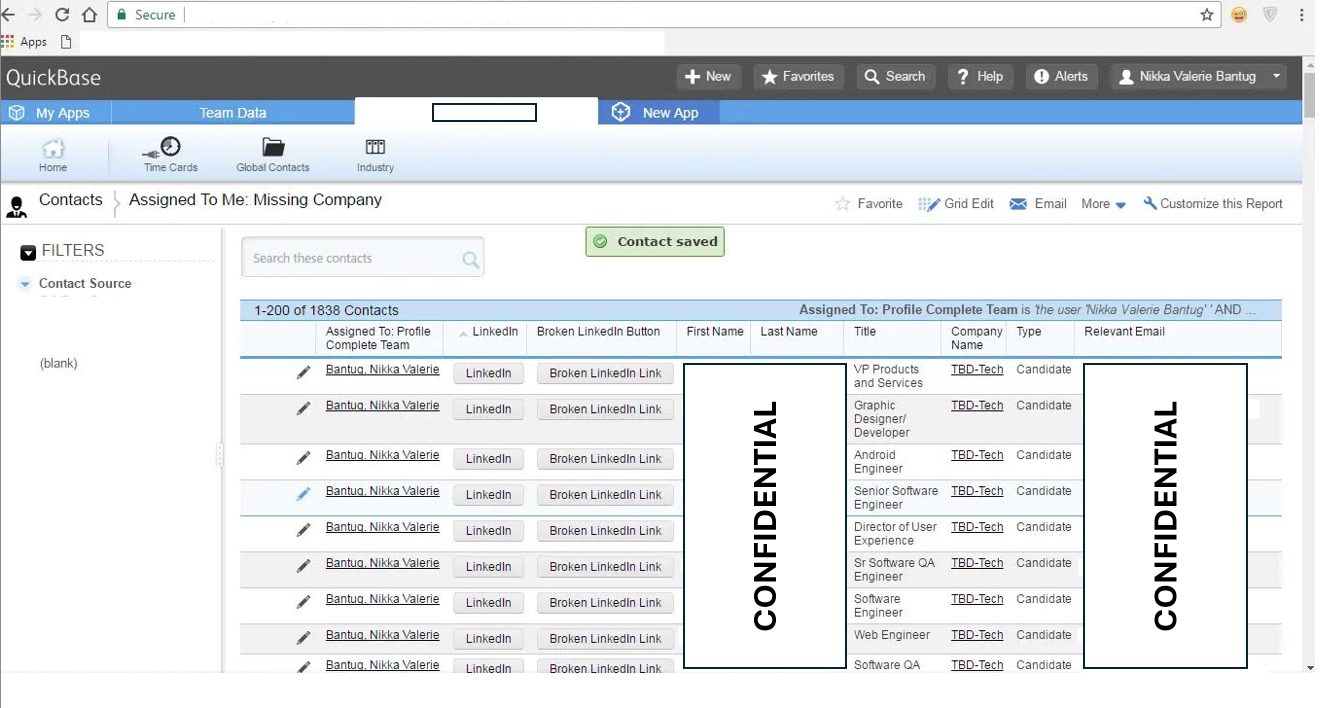Click Broken LinkedIn Link in Web Engineer row
The height and width of the screenshot is (708, 1333).
coord(605,639)
